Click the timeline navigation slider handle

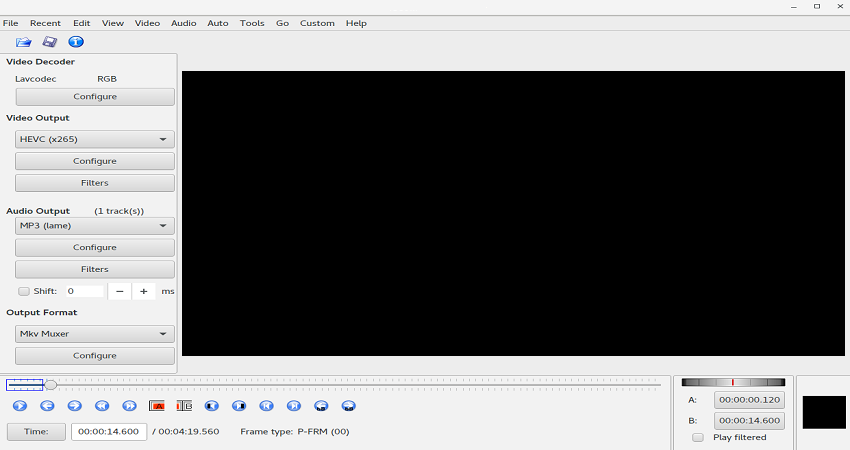[x=50, y=385]
